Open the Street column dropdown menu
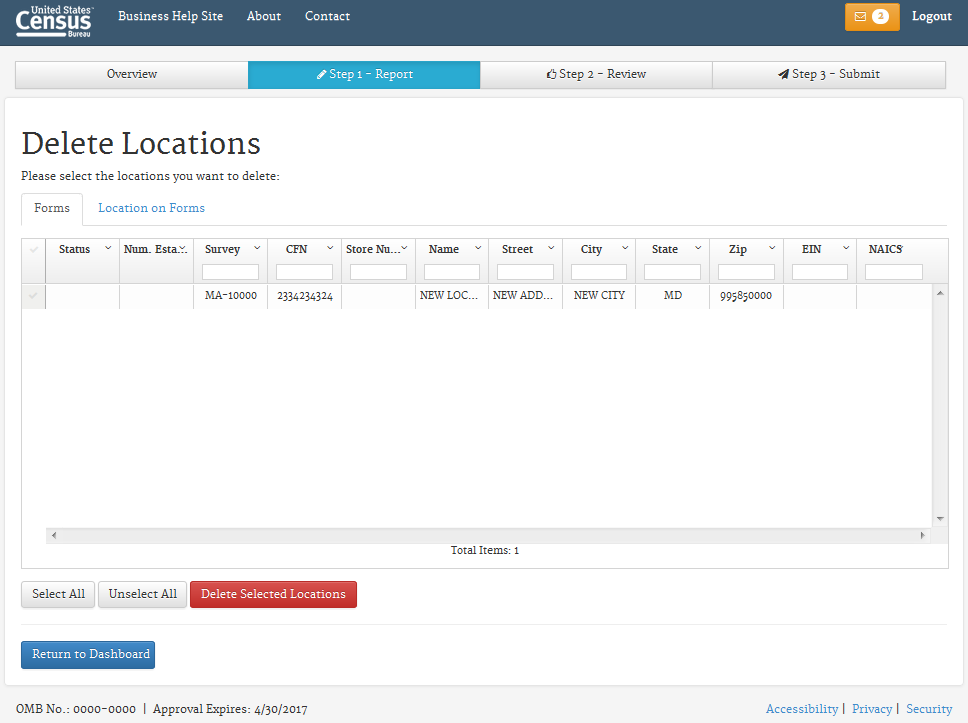This screenshot has width=968, height=723. [x=551, y=248]
